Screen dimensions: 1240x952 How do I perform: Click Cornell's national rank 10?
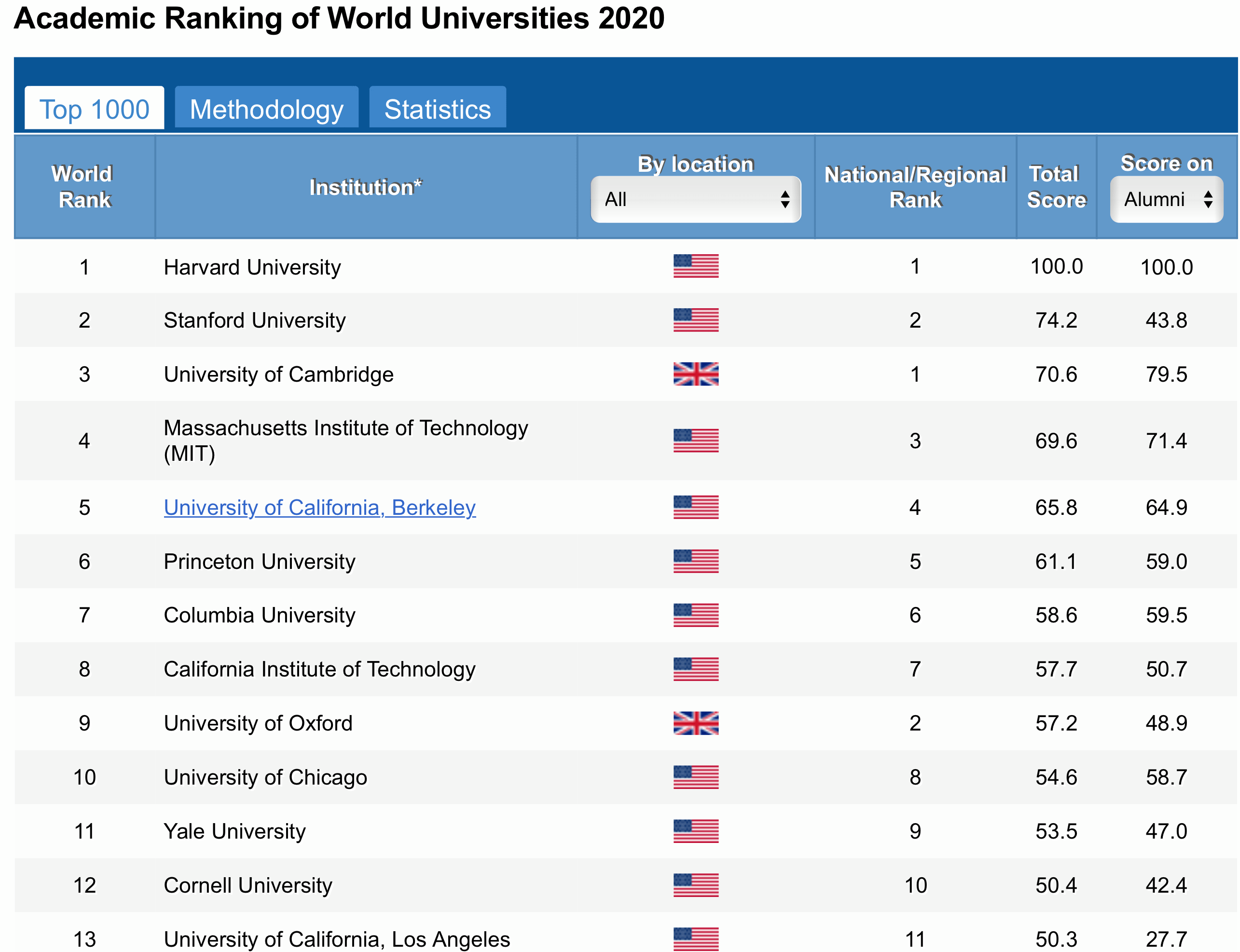tap(915, 885)
